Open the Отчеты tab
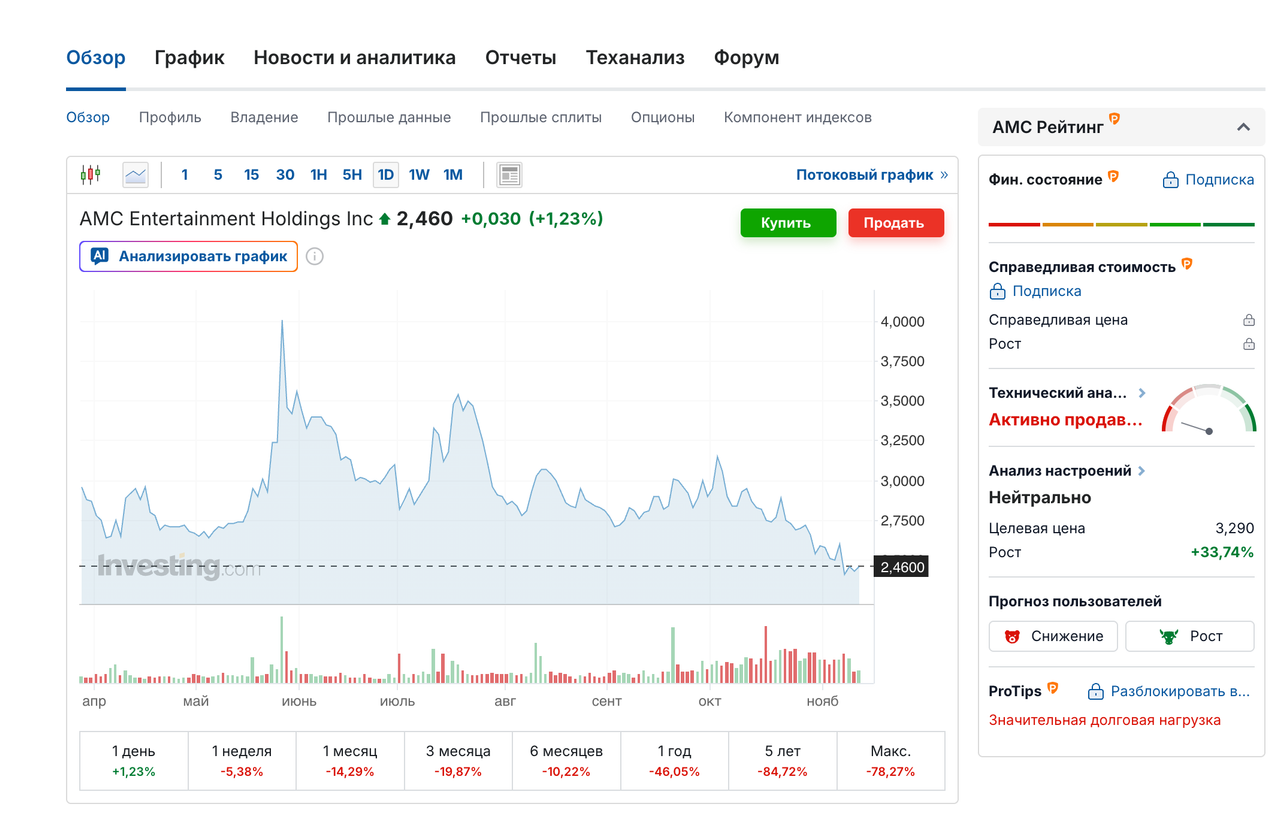This screenshot has height=816, width=1280. (x=521, y=58)
